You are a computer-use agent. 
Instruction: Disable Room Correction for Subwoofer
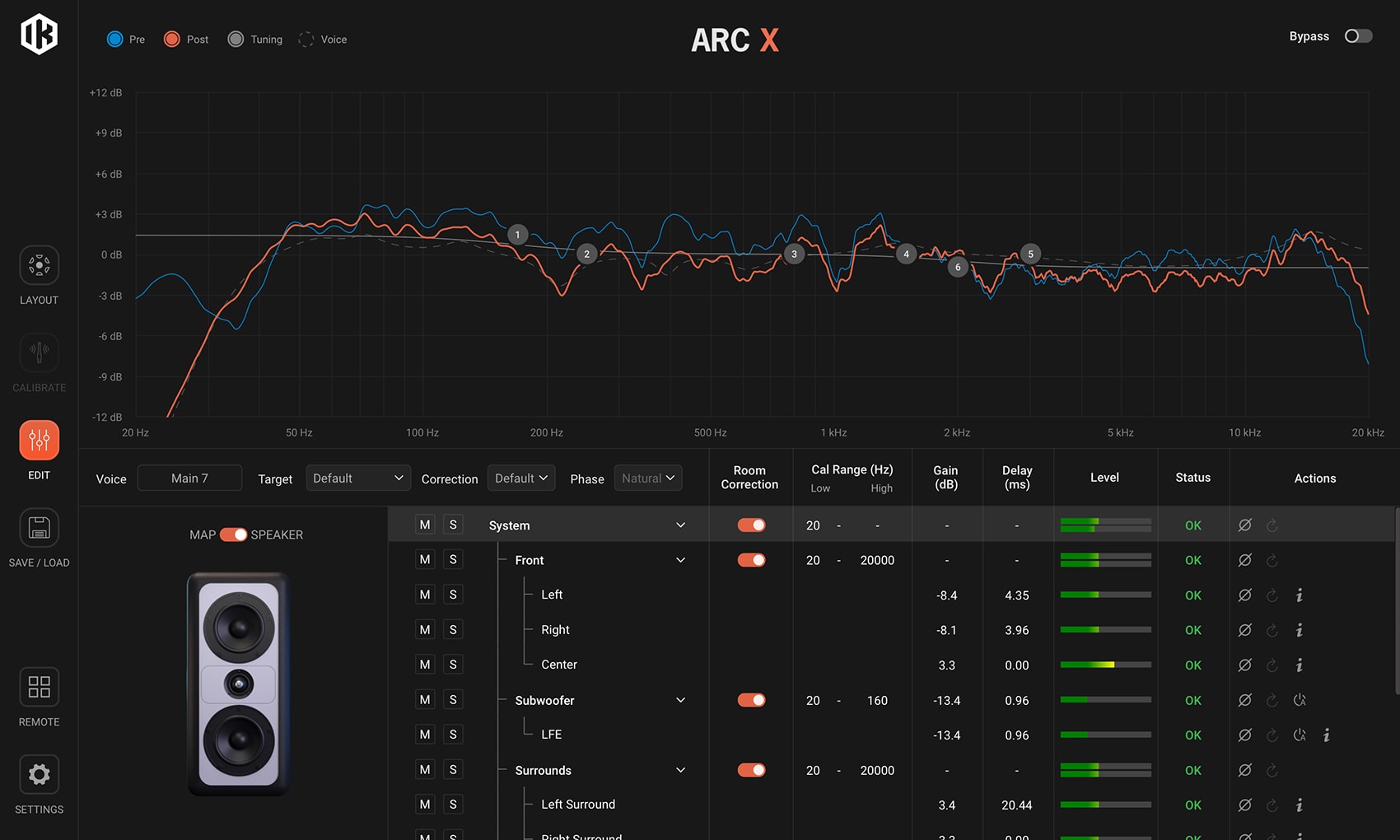[751, 700]
